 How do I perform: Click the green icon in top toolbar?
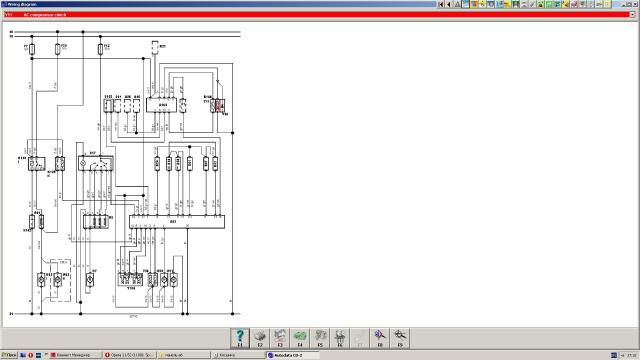tap(548, 4)
